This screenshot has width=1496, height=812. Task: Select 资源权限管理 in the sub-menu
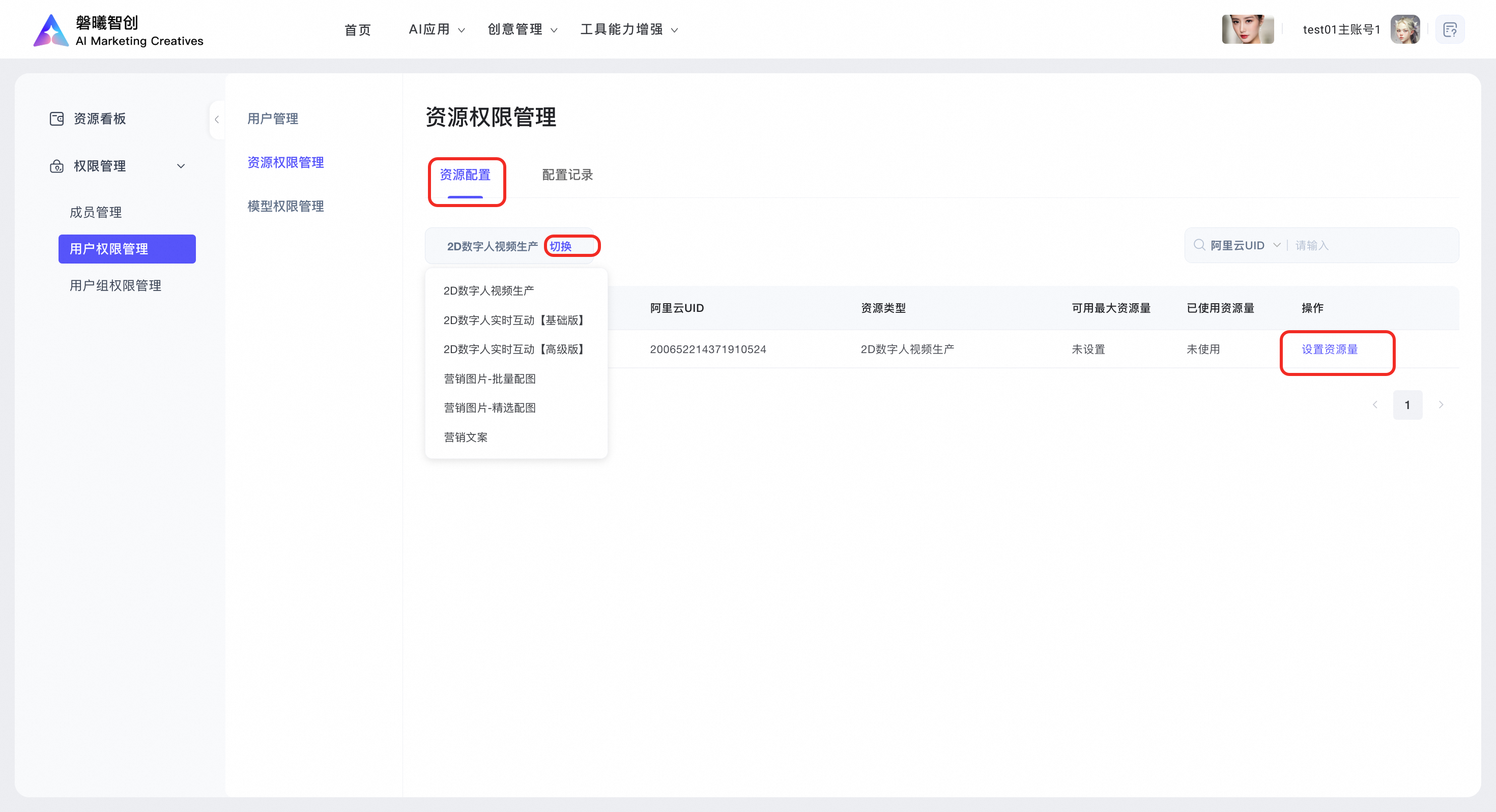coord(286,163)
